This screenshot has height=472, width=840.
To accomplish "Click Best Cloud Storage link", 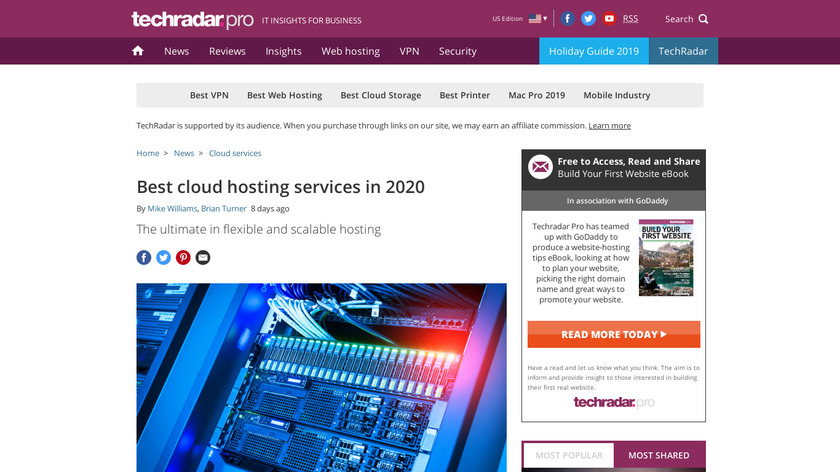I will (381, 95).
